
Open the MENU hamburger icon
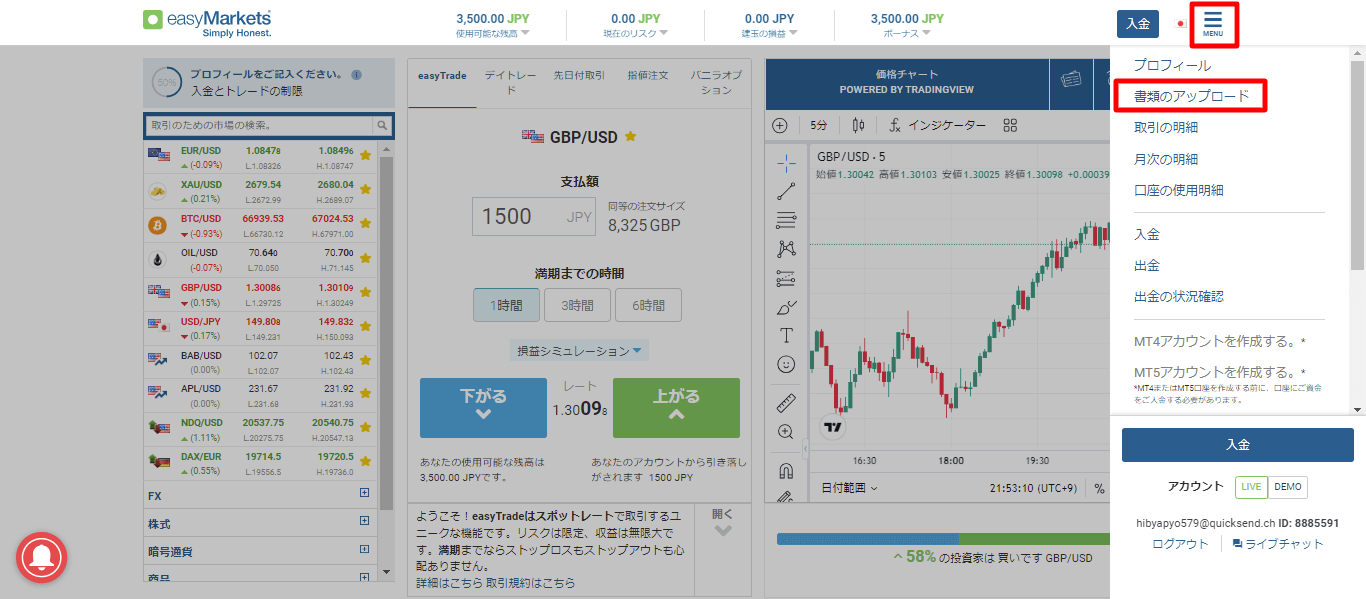point(1214,23)
